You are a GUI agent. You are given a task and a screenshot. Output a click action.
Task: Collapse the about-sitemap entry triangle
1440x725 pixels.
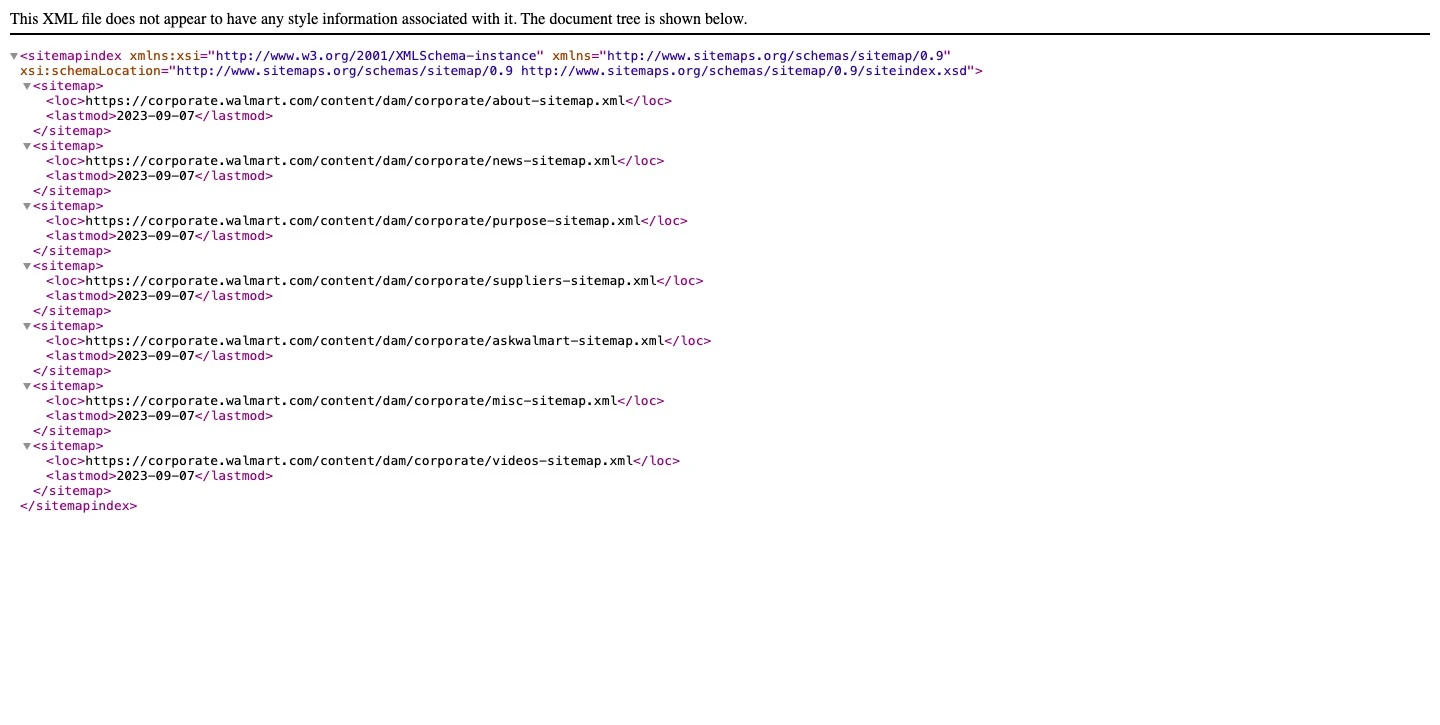27,86
